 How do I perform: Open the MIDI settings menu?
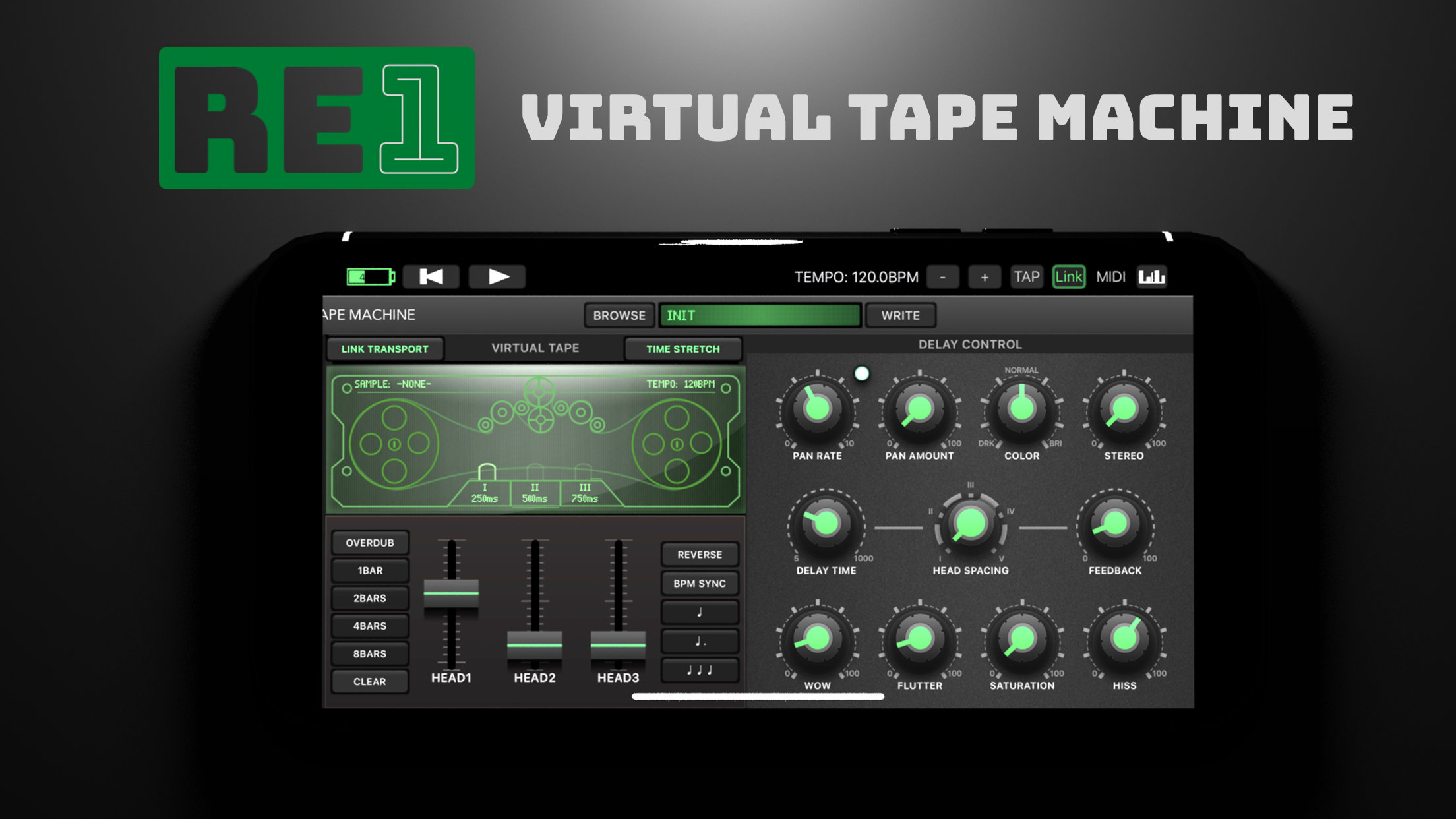tap(1110, 277)
